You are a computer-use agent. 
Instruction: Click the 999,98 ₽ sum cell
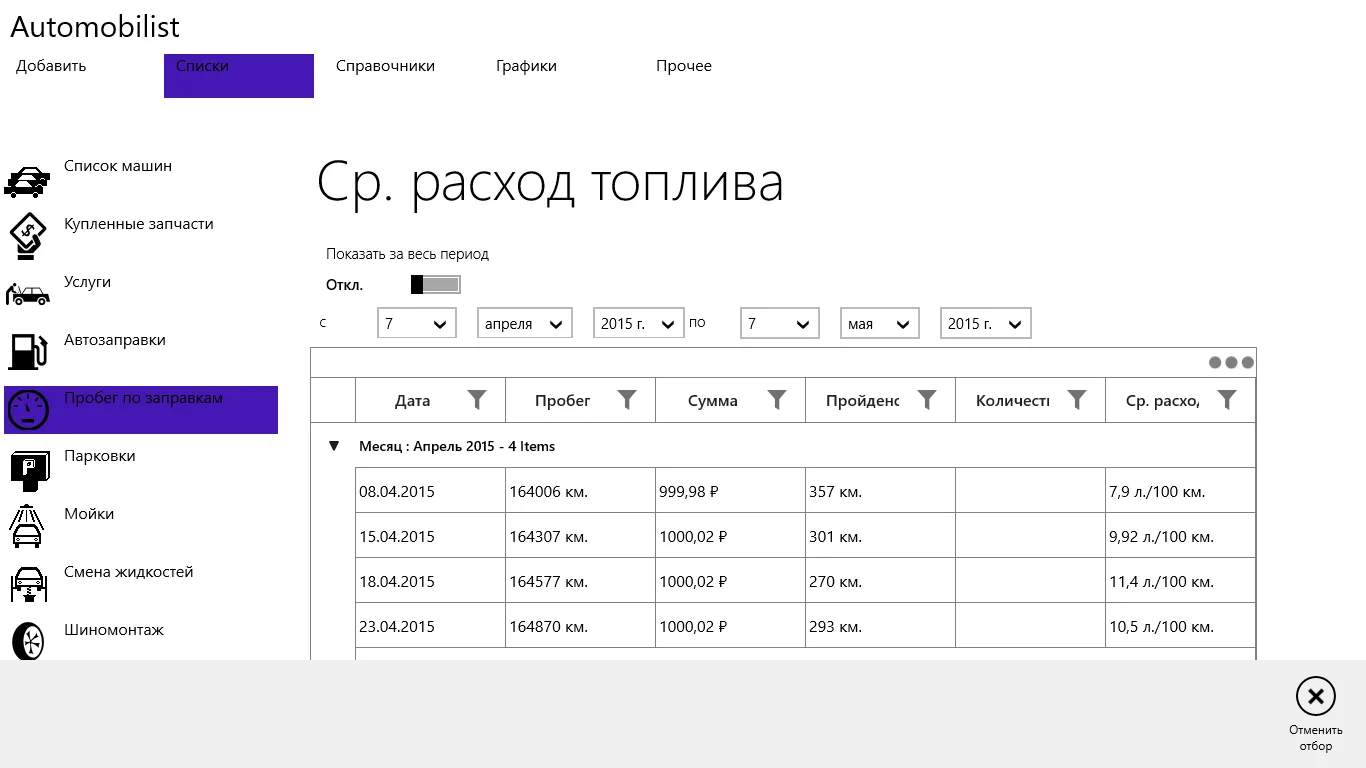point(731,491)
